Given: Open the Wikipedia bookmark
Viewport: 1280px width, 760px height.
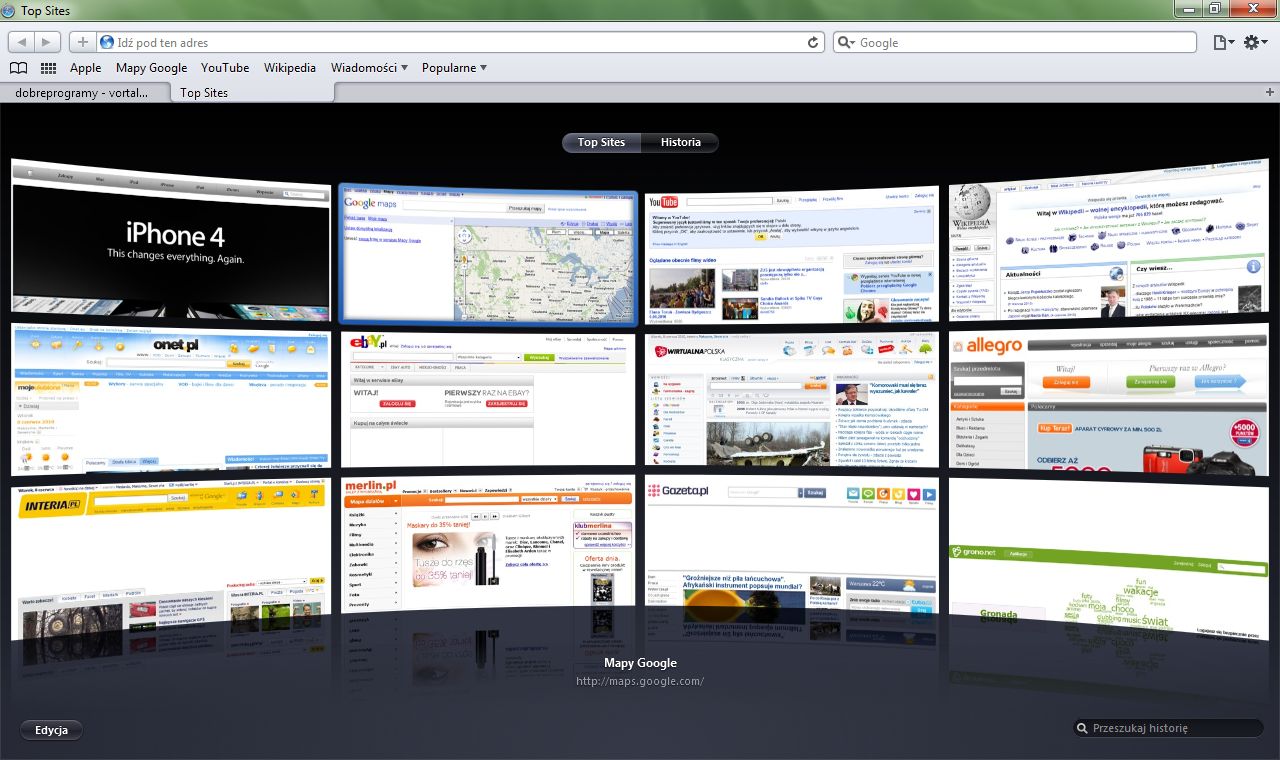Looking at the screenshot, I should [290, 68].
